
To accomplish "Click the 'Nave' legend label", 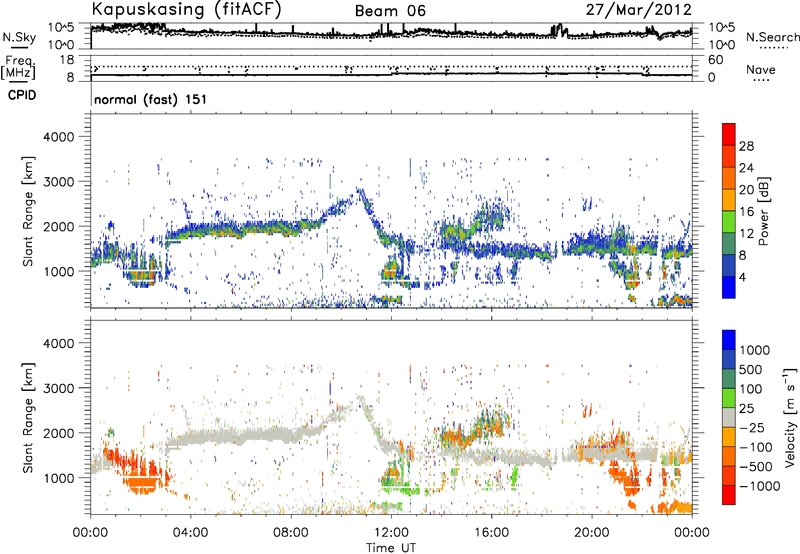I will [x=761, y=70].
